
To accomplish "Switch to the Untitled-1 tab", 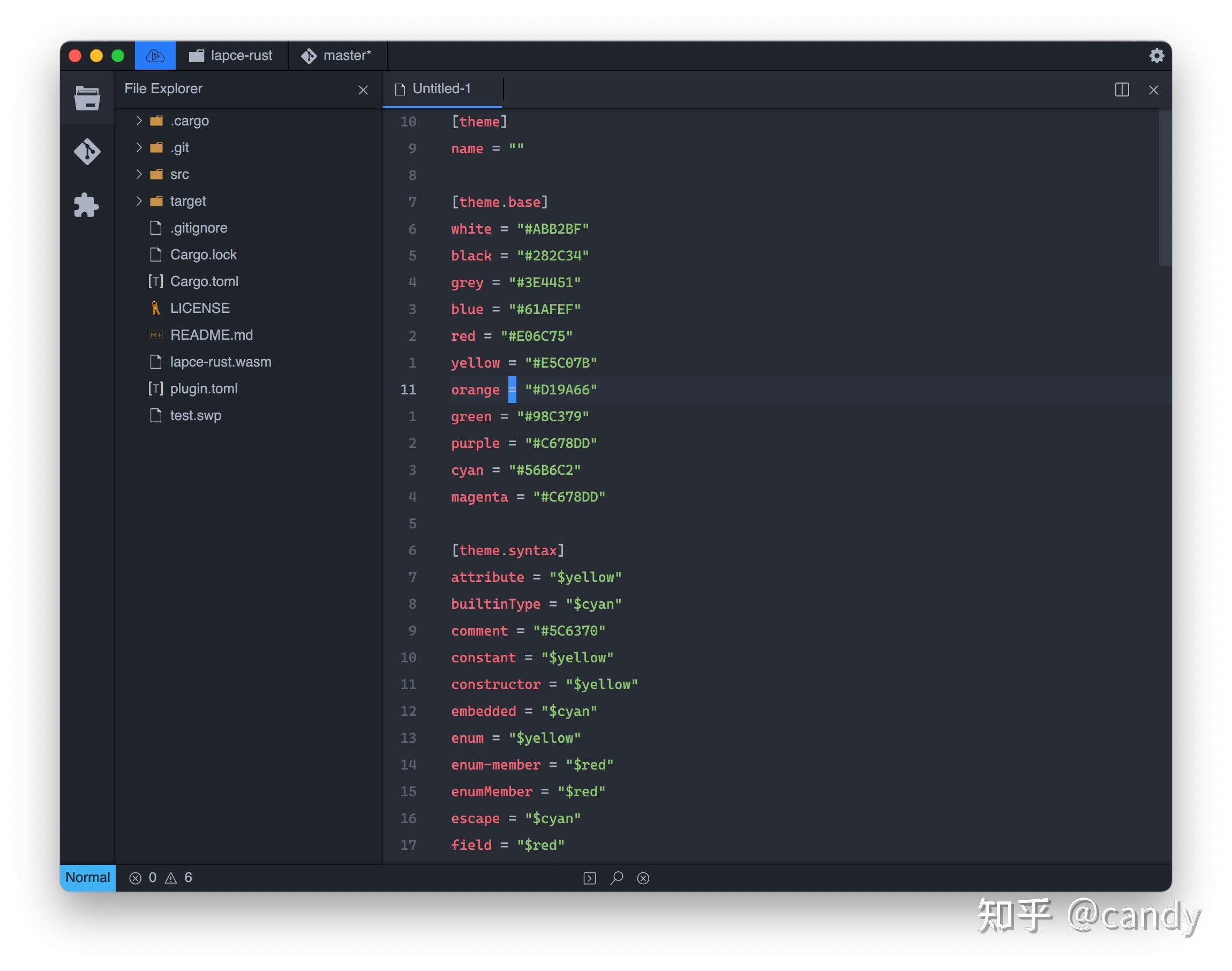I will coord(441,88).
